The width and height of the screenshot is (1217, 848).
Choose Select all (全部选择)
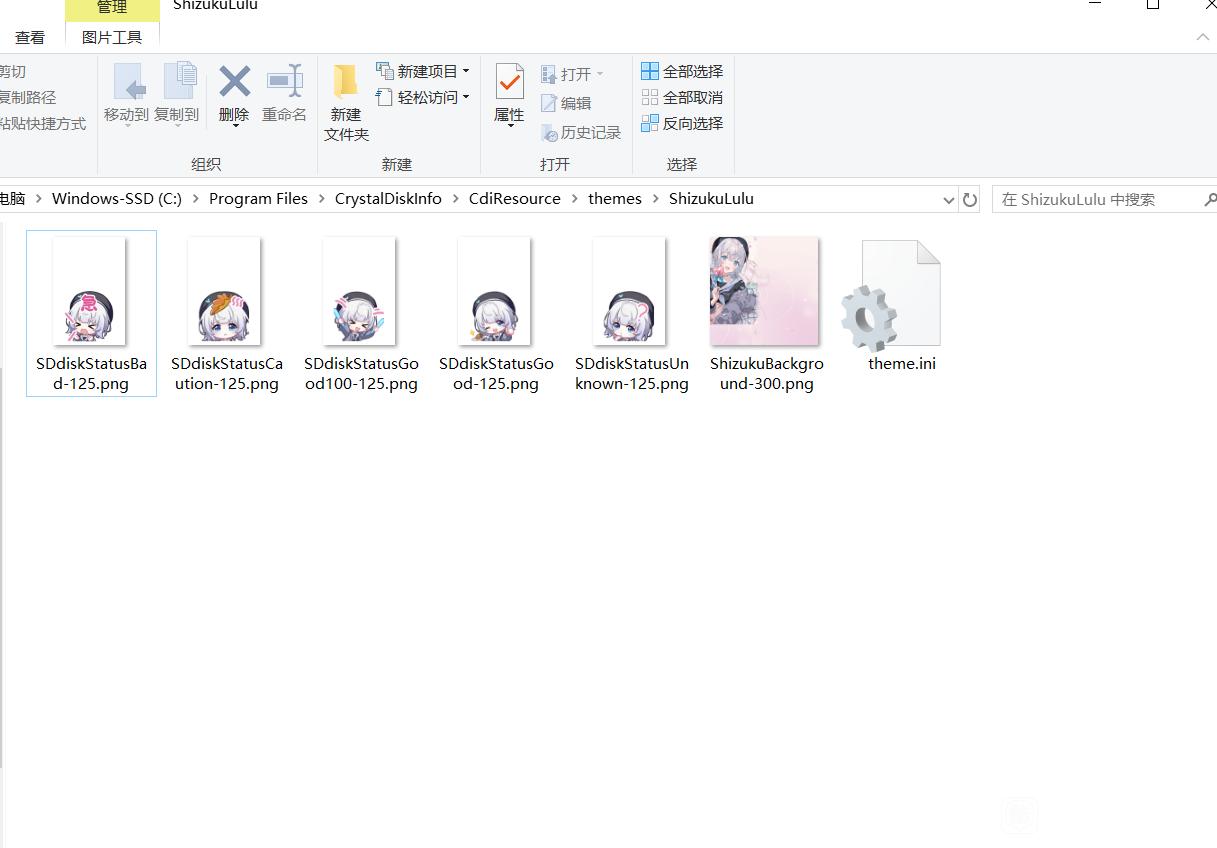point(682,71)
